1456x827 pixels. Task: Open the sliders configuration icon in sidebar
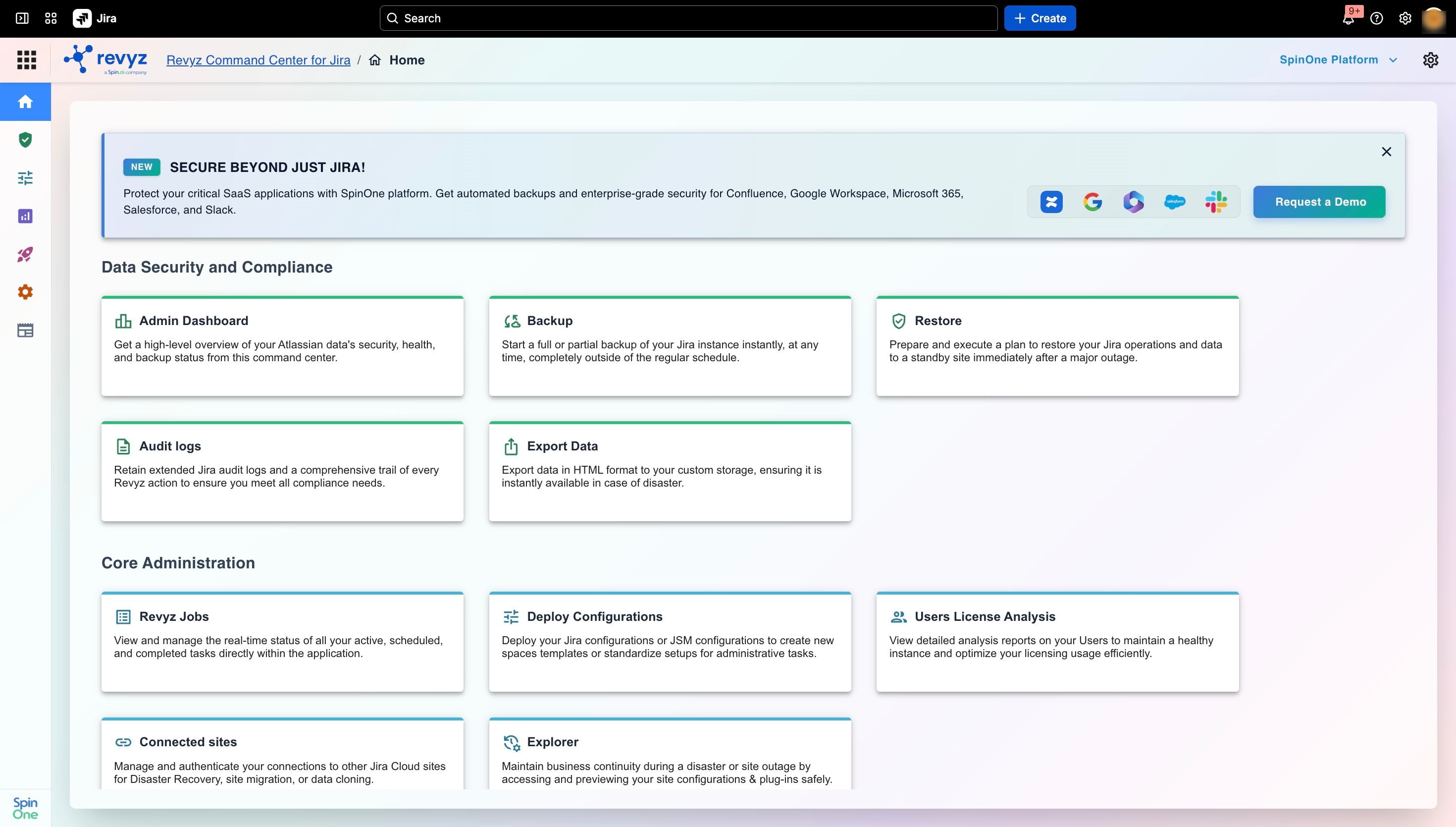(x=26, y=178)
